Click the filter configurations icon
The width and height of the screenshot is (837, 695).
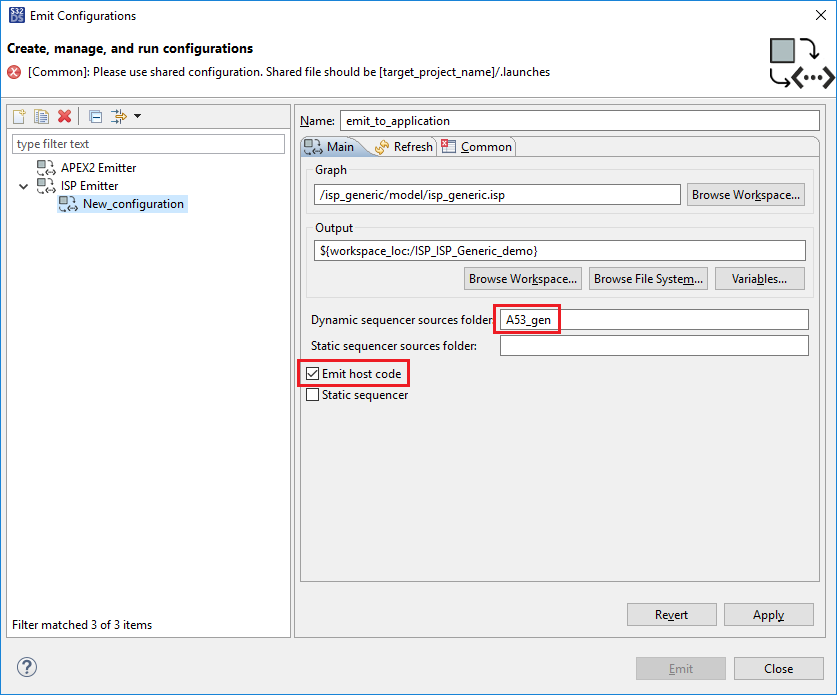pos(119,116)
